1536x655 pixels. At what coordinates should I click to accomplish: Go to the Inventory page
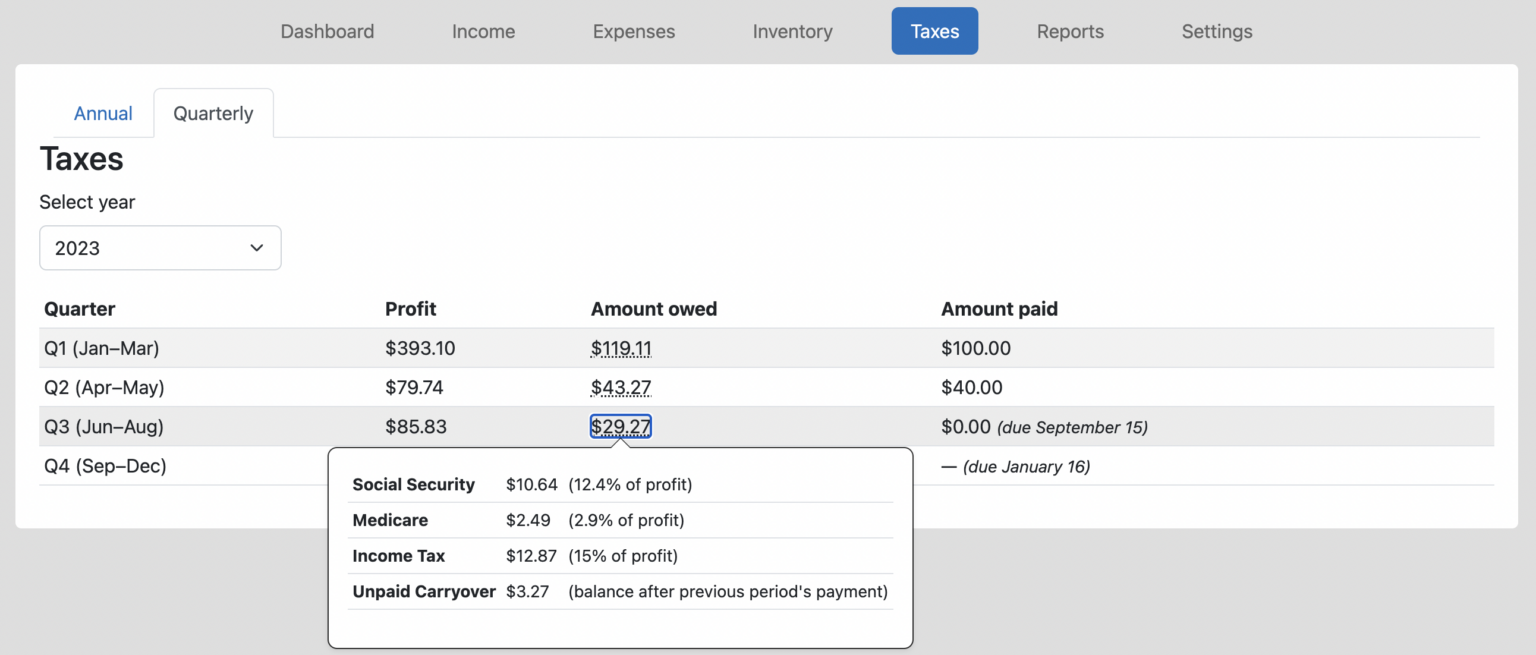click(x=792, y=31)
